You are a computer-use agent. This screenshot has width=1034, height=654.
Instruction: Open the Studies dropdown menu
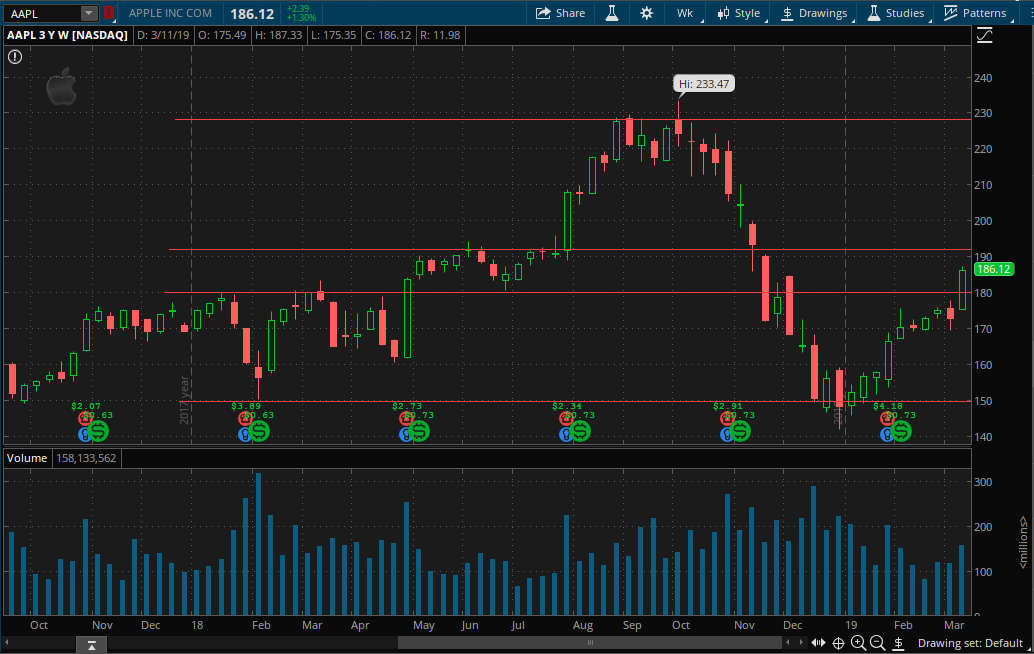[896, 13]
